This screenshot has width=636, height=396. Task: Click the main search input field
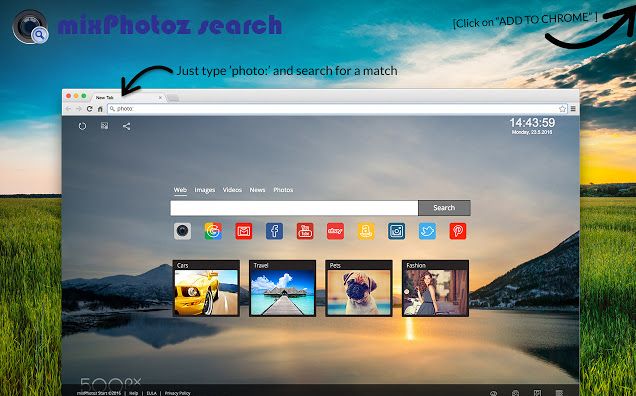(x=294, y=208)
